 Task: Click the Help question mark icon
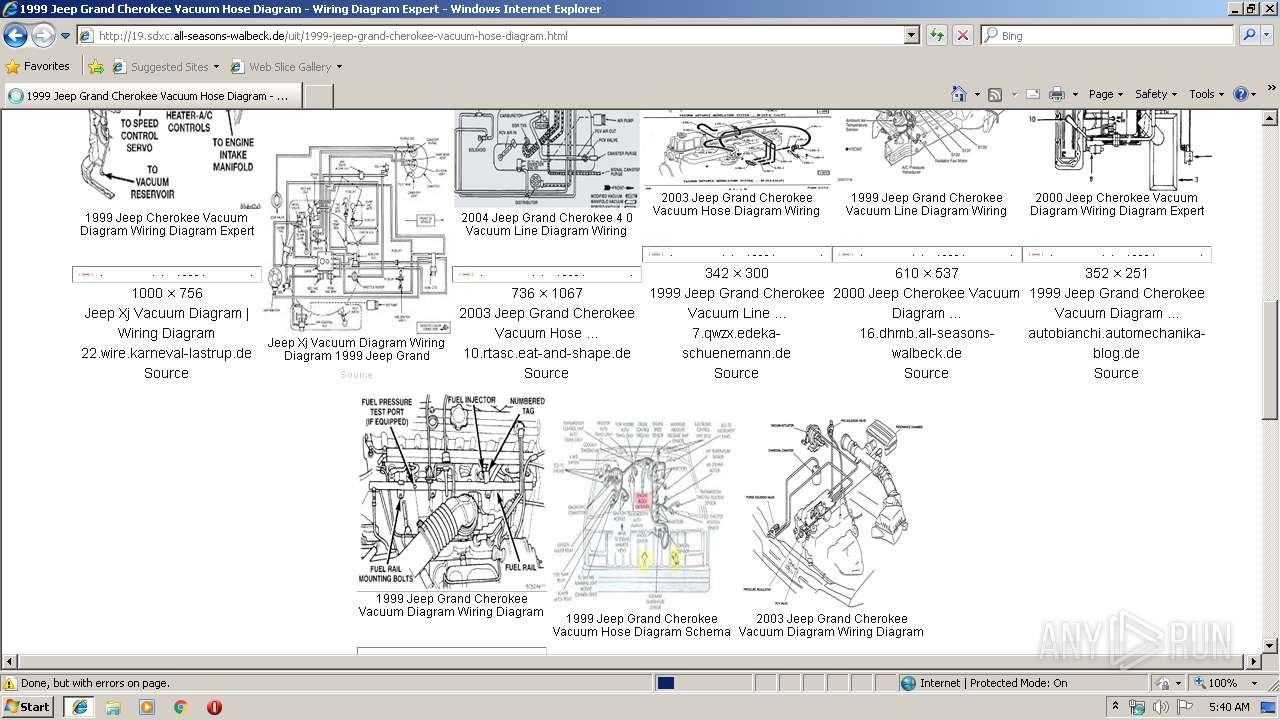[1241, 94]
